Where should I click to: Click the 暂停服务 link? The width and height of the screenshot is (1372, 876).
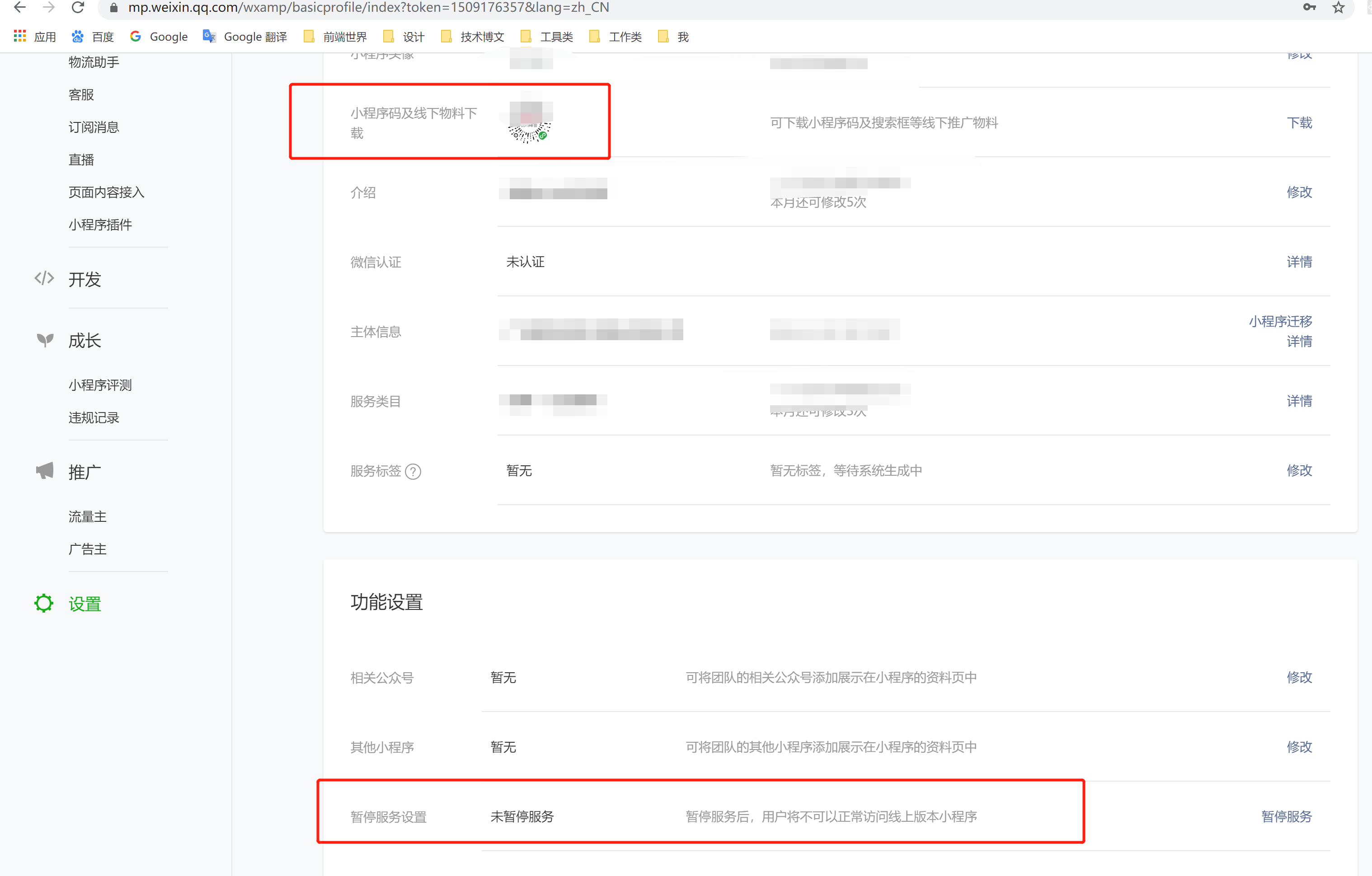1286,816
